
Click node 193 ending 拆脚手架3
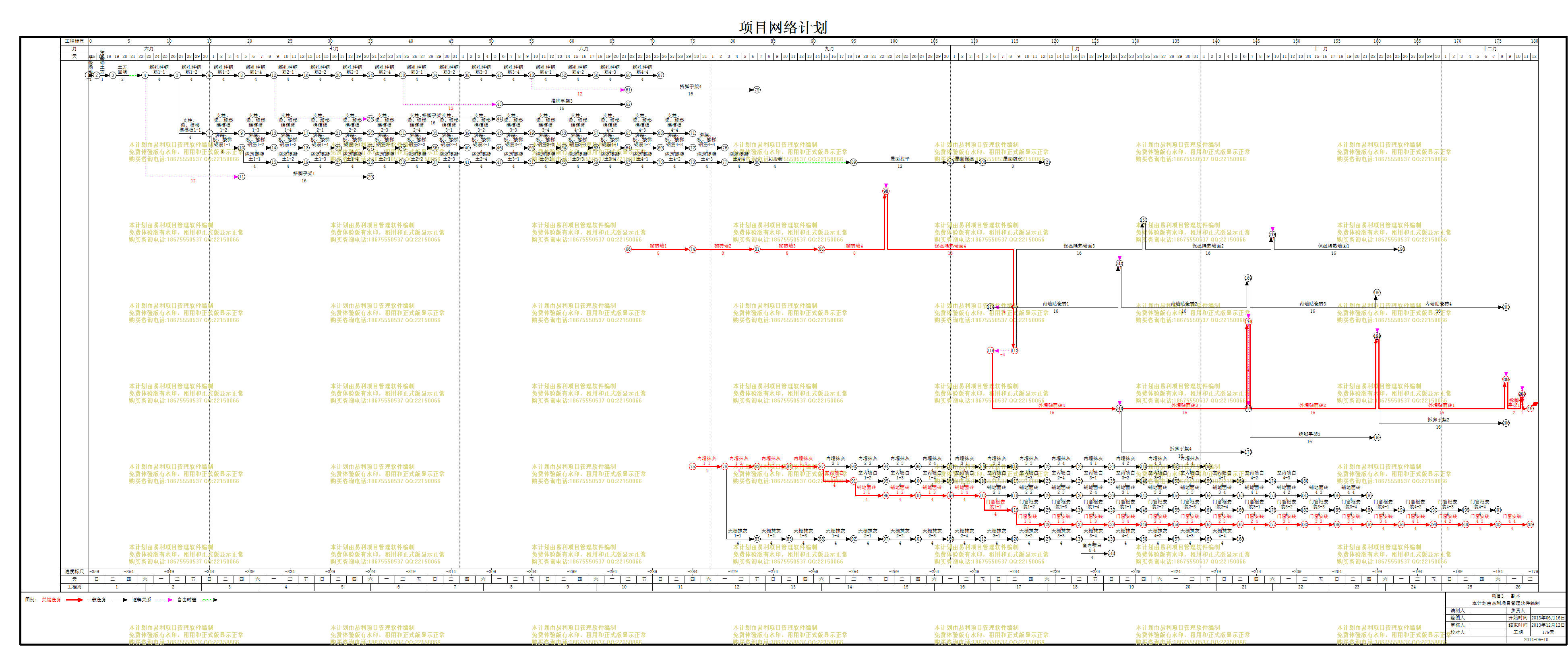1377,438
